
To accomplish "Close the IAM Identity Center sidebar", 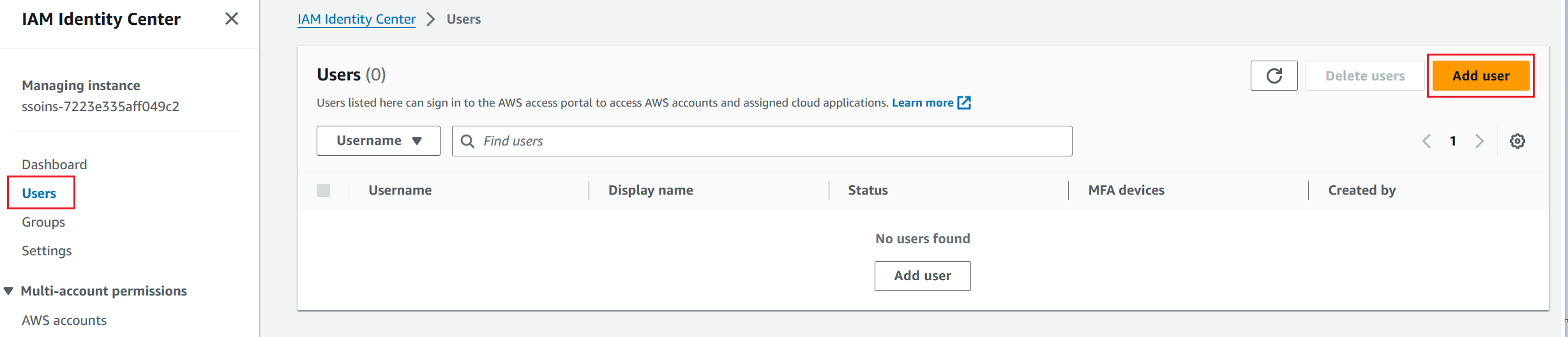I will 232,19.
